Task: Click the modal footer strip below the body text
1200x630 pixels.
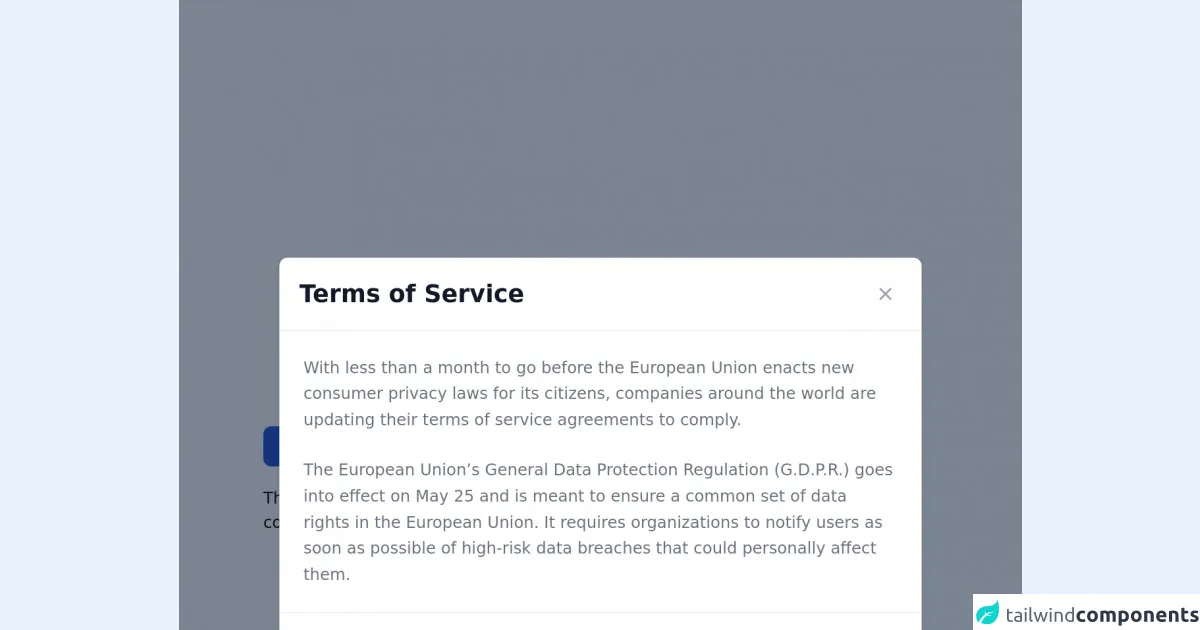Action: [600, 621]
